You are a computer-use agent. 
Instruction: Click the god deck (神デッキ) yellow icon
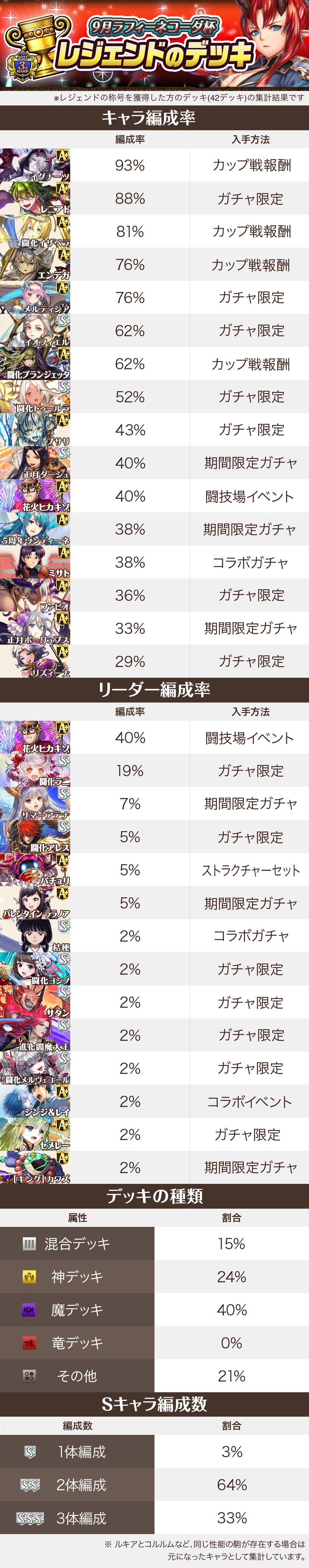point(29,1276)
